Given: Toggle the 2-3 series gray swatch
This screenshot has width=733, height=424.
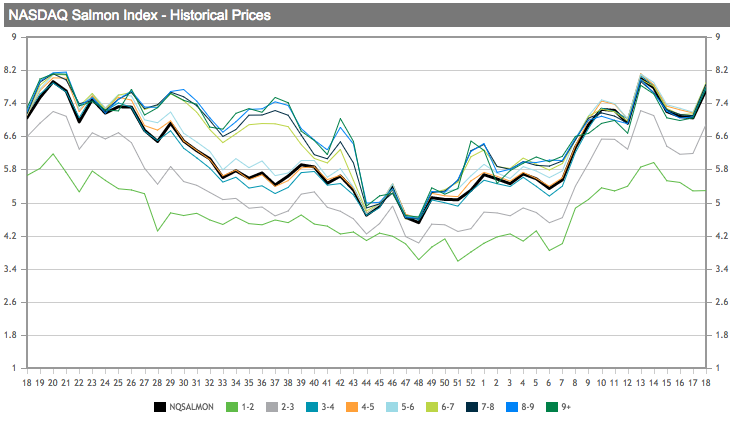Looking at the screenshot, I should point(272,407).
